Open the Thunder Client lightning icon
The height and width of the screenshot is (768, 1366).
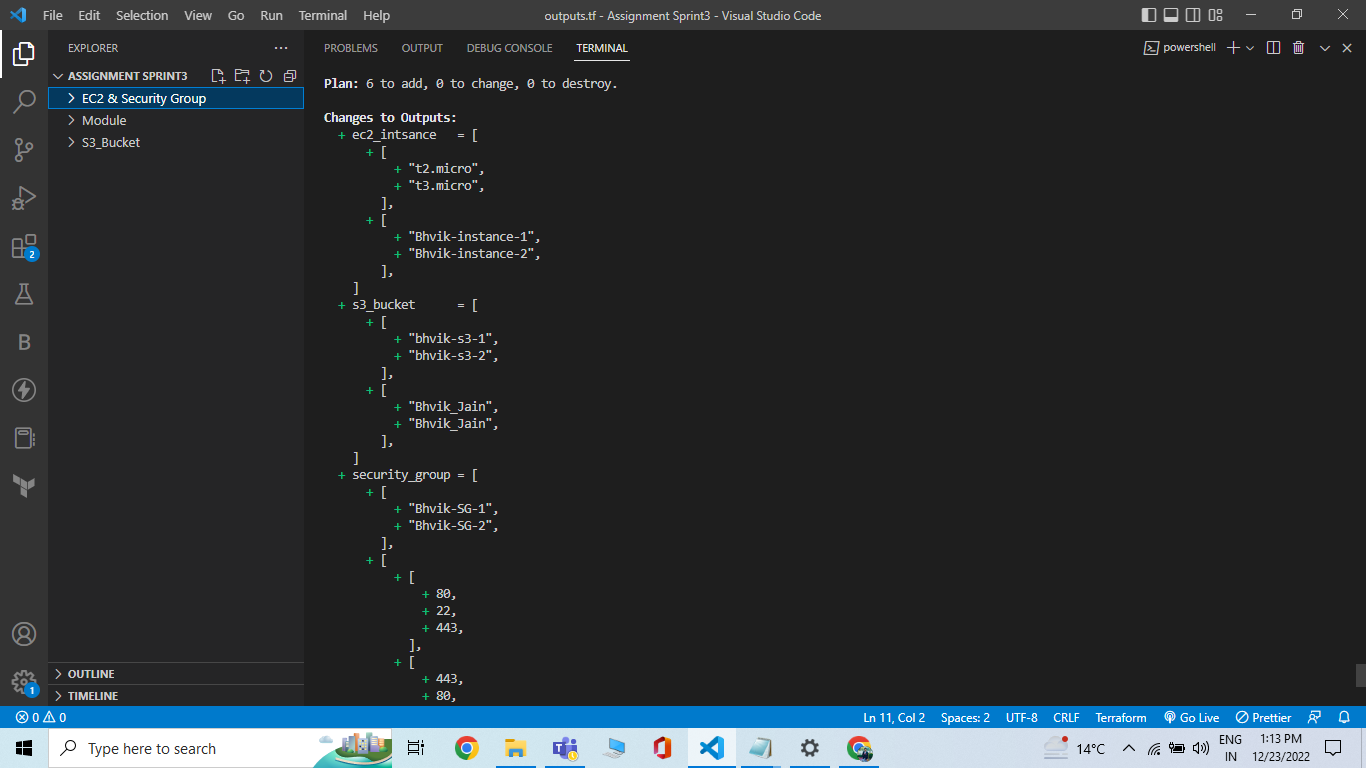[25, 390]
